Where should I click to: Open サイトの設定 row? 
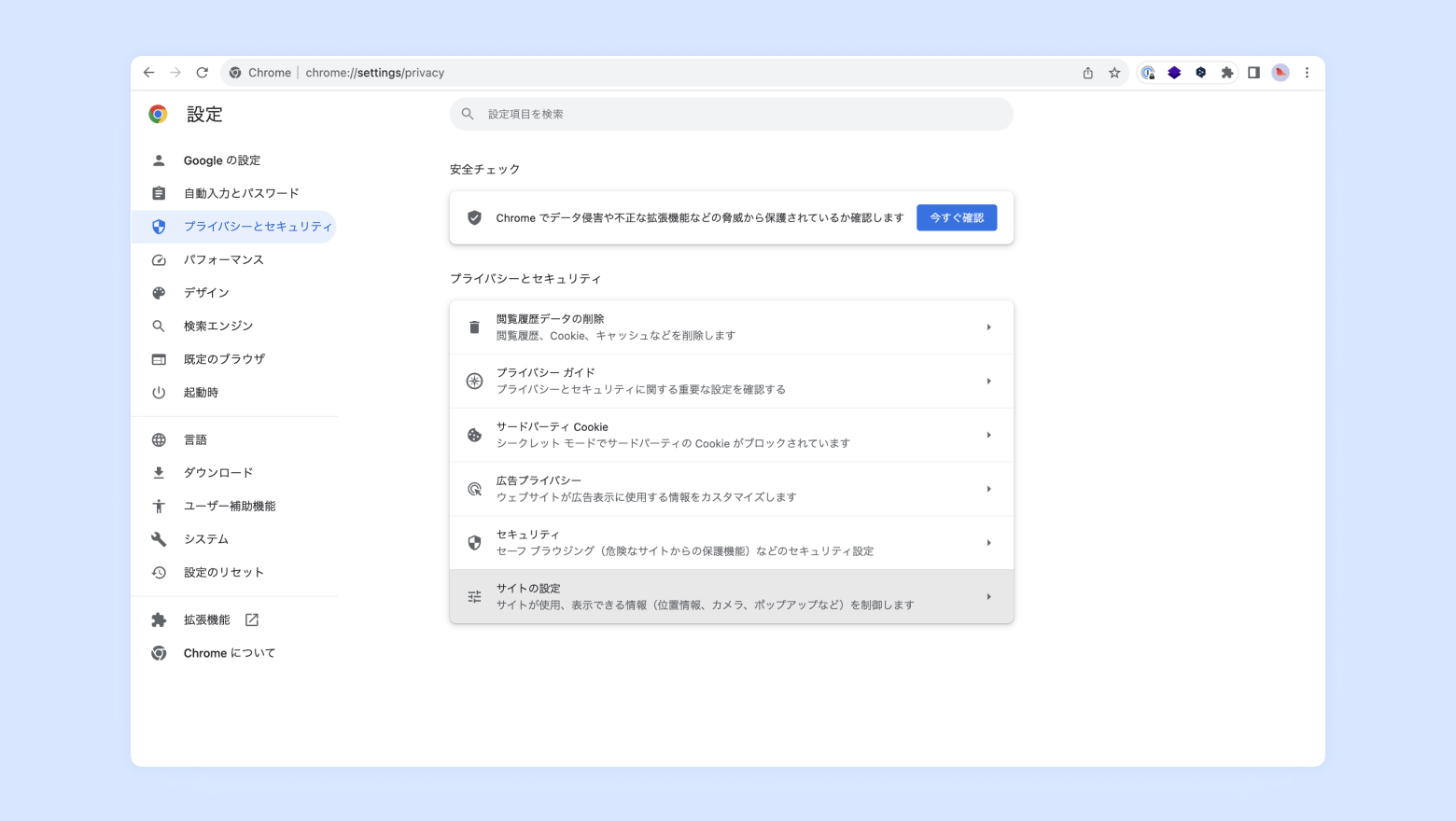[x=732, y=597]
